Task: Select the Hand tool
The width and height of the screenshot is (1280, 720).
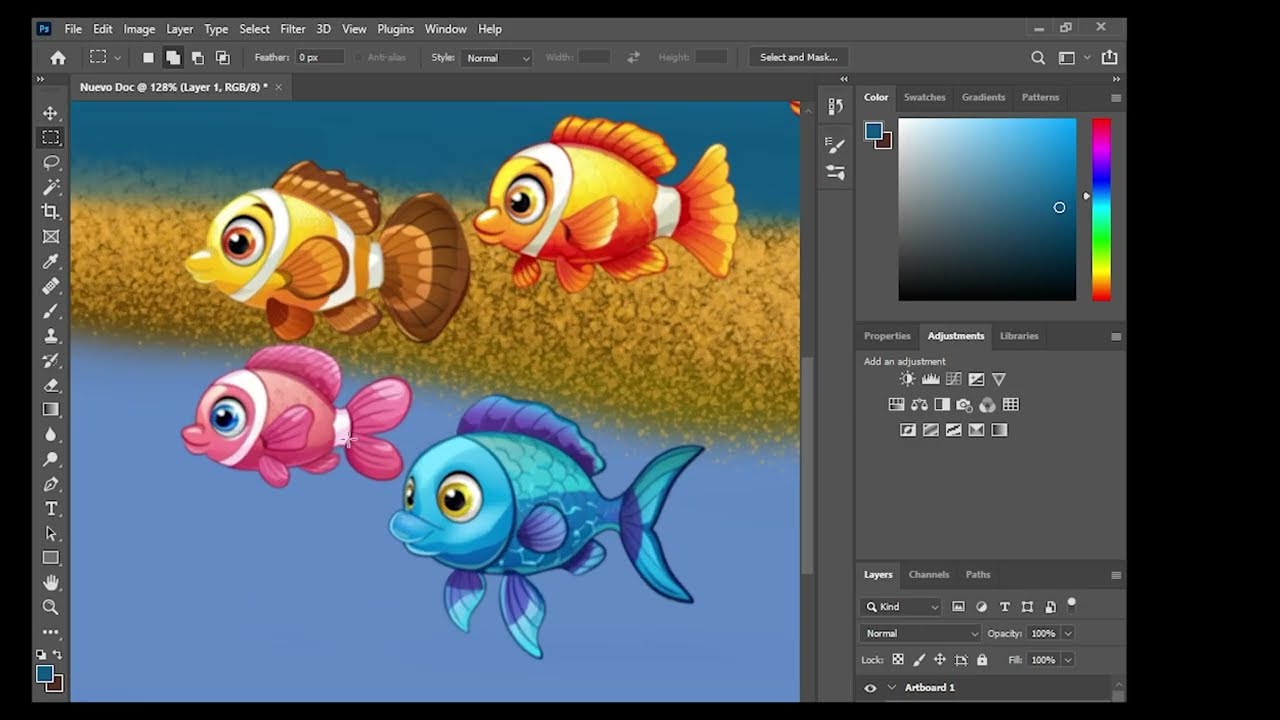Action: pyautogui.click(x=51, y=582)
